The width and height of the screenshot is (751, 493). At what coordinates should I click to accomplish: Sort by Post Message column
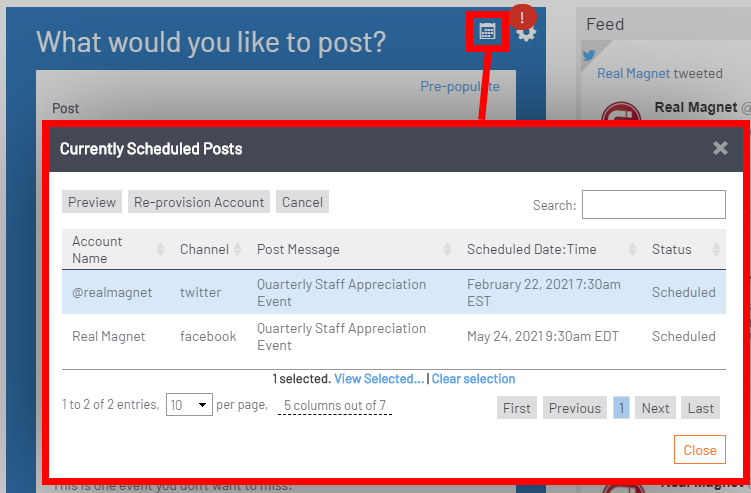point(449,250)
